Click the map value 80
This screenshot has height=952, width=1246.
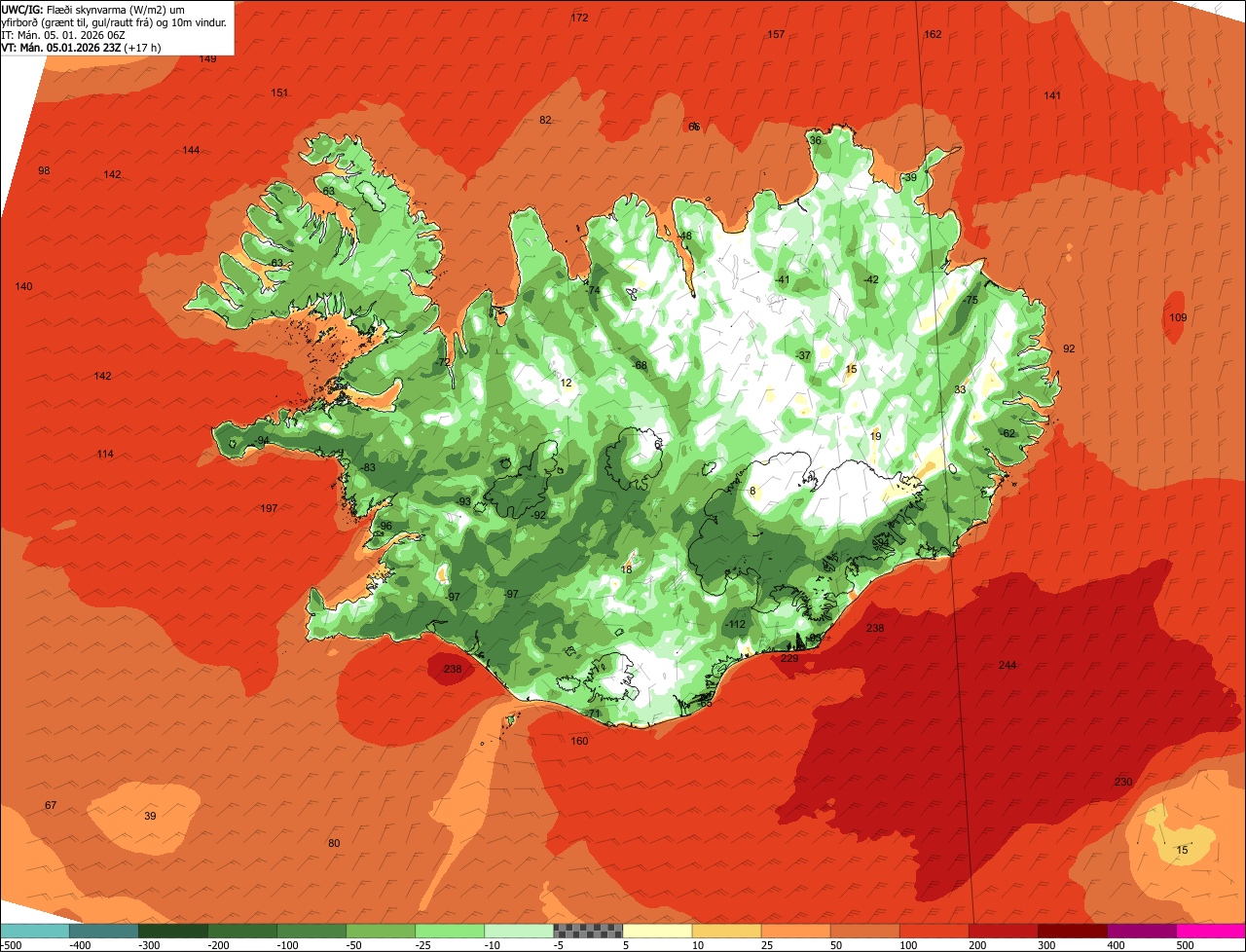coord(334,843)
